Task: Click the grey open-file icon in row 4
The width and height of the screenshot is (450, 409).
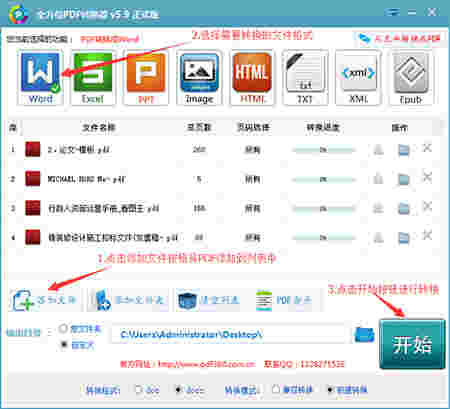Action: click(378, 238)
